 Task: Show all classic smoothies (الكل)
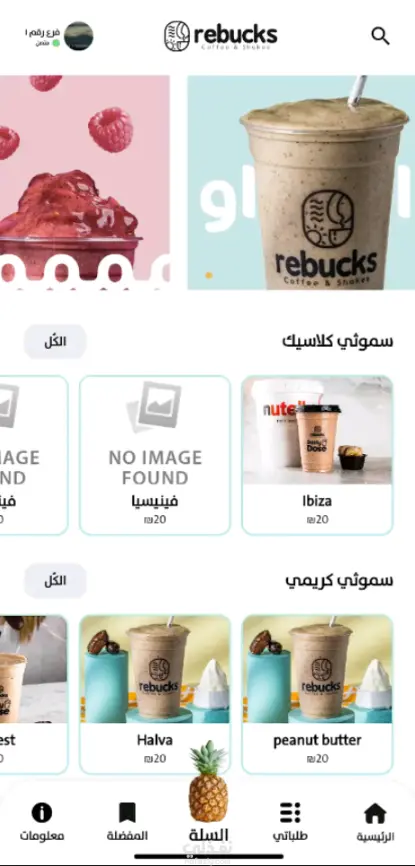(55, 341)
